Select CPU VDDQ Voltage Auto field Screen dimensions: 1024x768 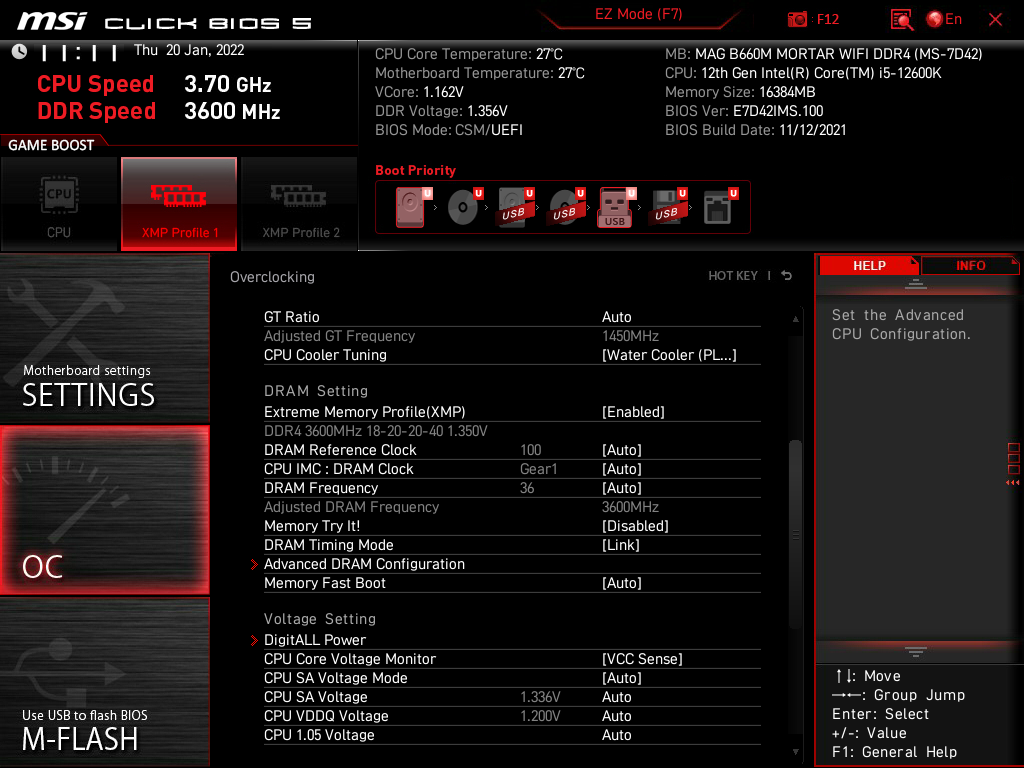[x=616, y=716]
